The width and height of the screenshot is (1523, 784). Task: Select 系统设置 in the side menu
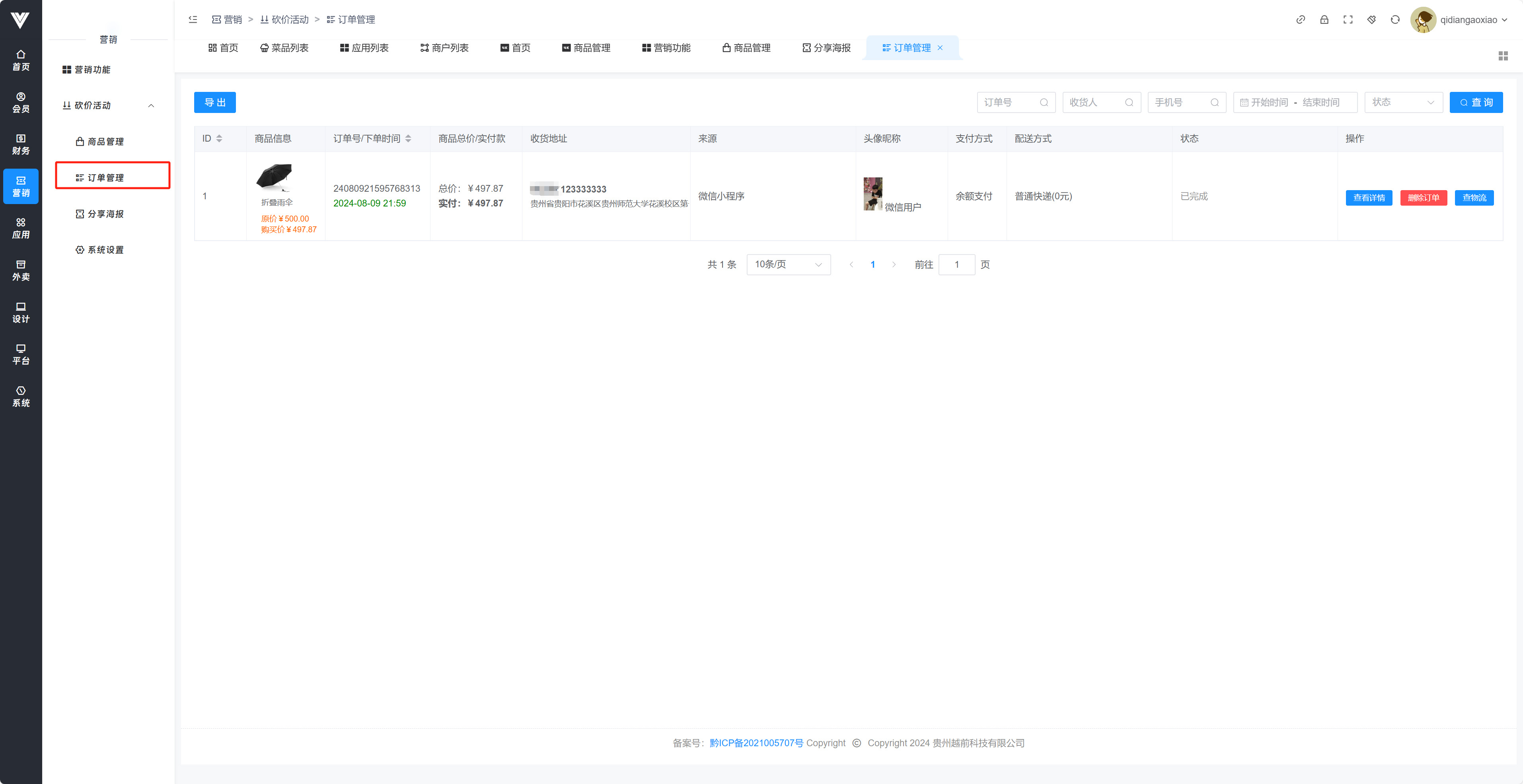[105, 250]
